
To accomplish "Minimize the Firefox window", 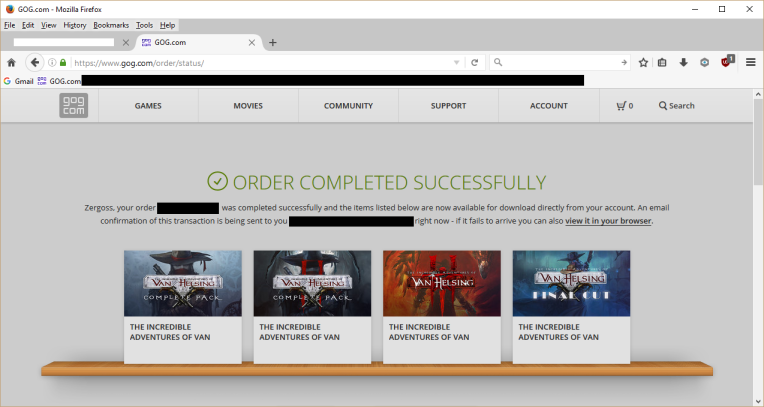I will (x=695, y=9).
